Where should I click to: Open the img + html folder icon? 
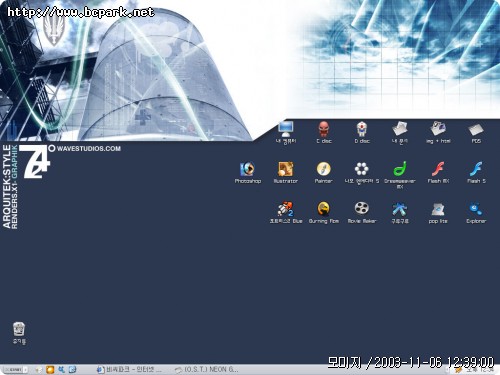tap(438, 132)
